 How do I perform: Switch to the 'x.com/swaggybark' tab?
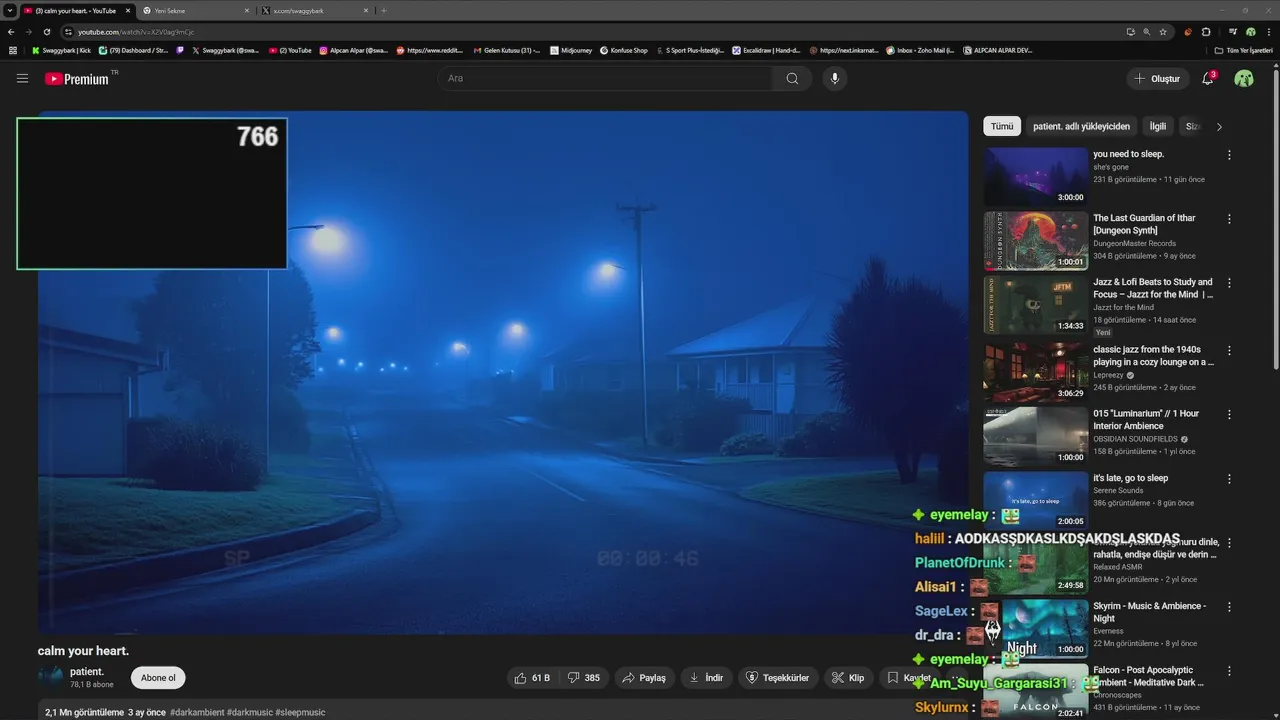(x=315, y=10)
